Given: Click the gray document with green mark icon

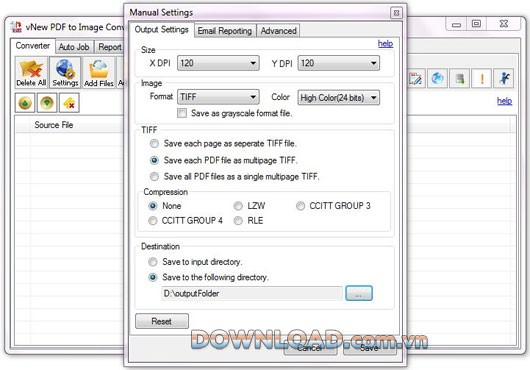Looking at the screenshot, I should tap(459, 78).
